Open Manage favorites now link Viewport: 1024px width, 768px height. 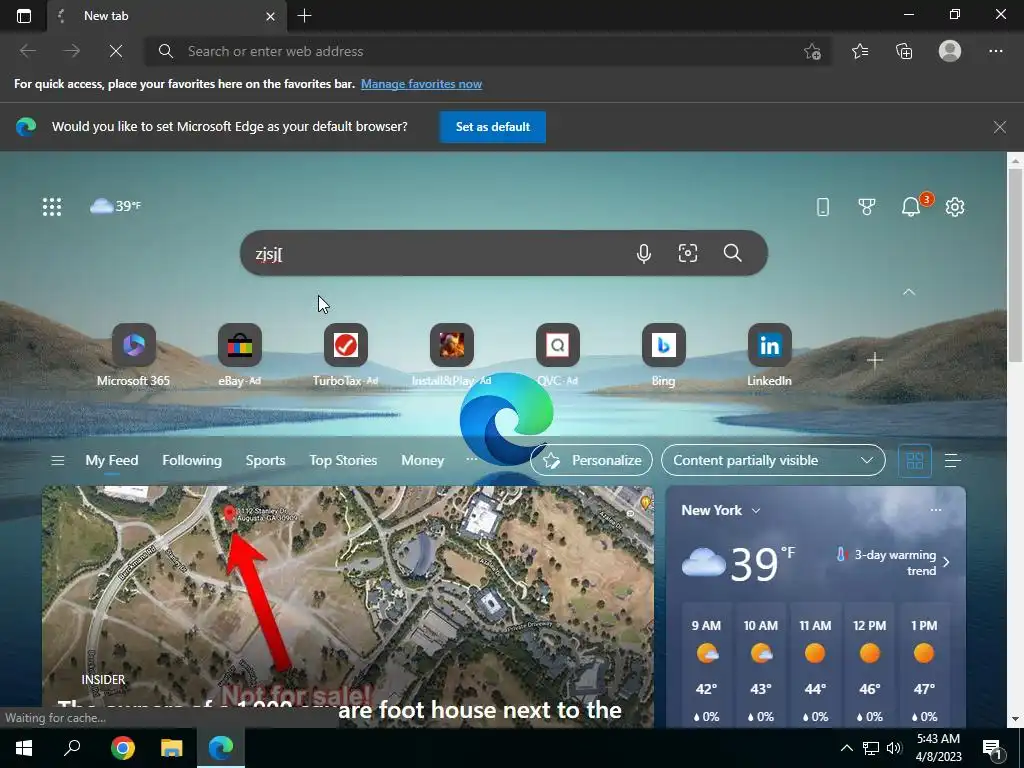tap(421, 84)
